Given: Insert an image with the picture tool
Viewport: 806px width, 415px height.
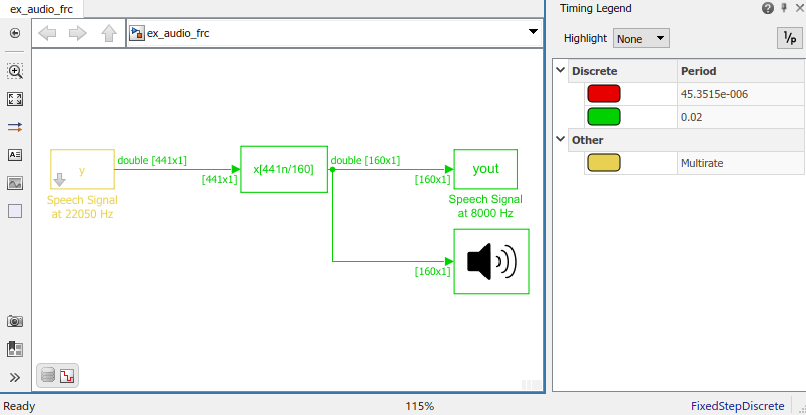Looking at the screenshot, I should (x=15, y=183).
